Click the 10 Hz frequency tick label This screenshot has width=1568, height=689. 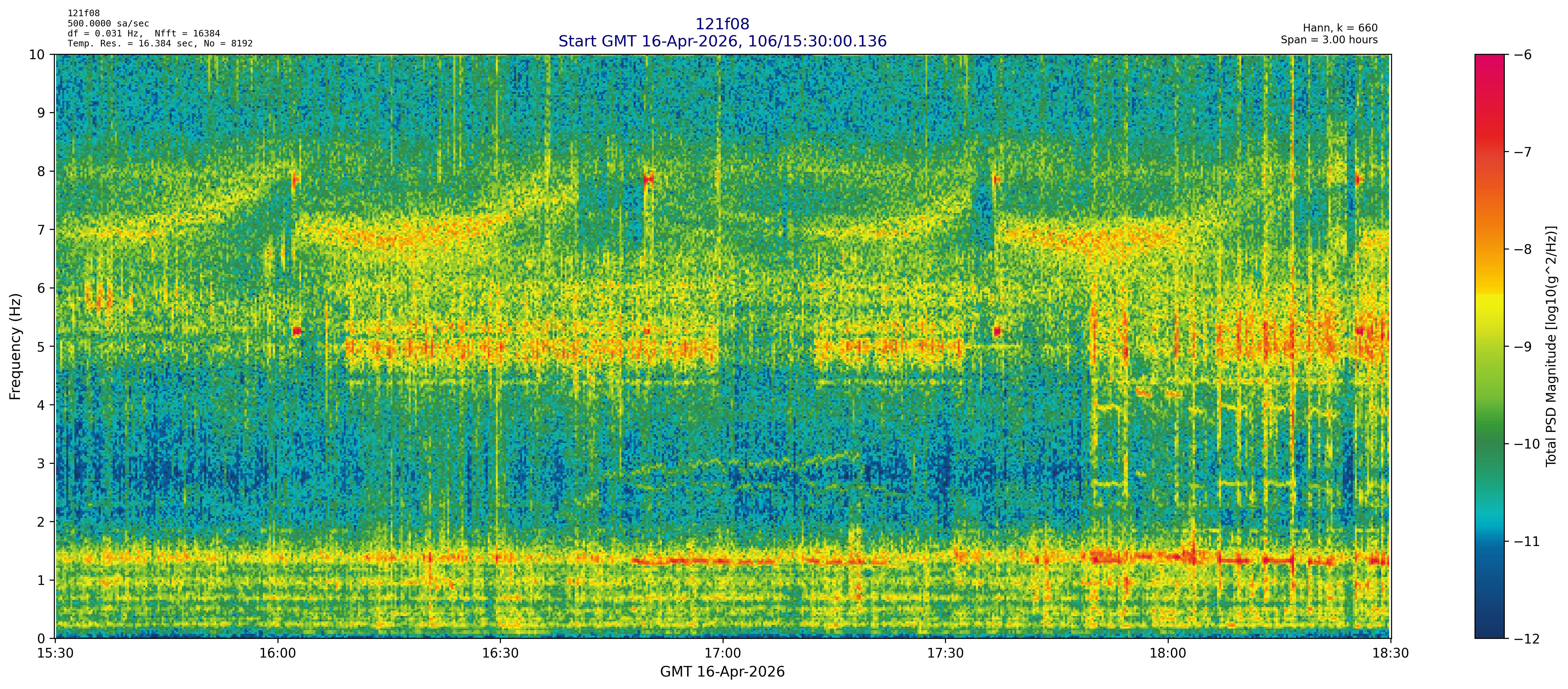(37, 55)
